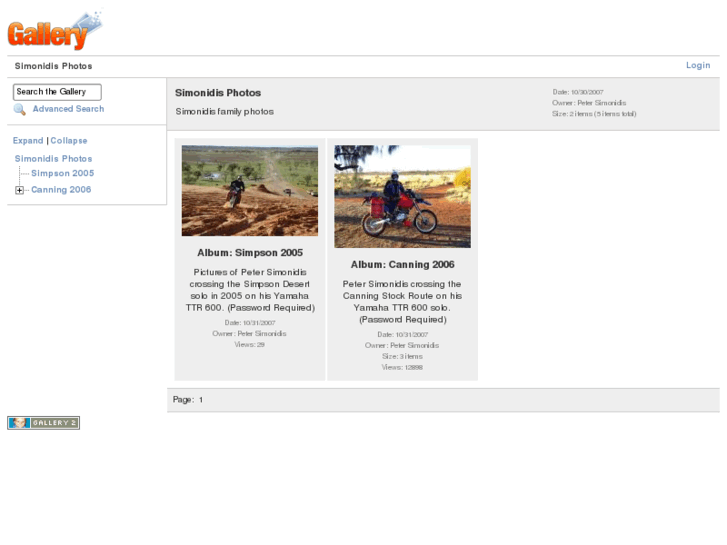Open the Advanced Search link
Screen dimensions: 727x545
68,109
